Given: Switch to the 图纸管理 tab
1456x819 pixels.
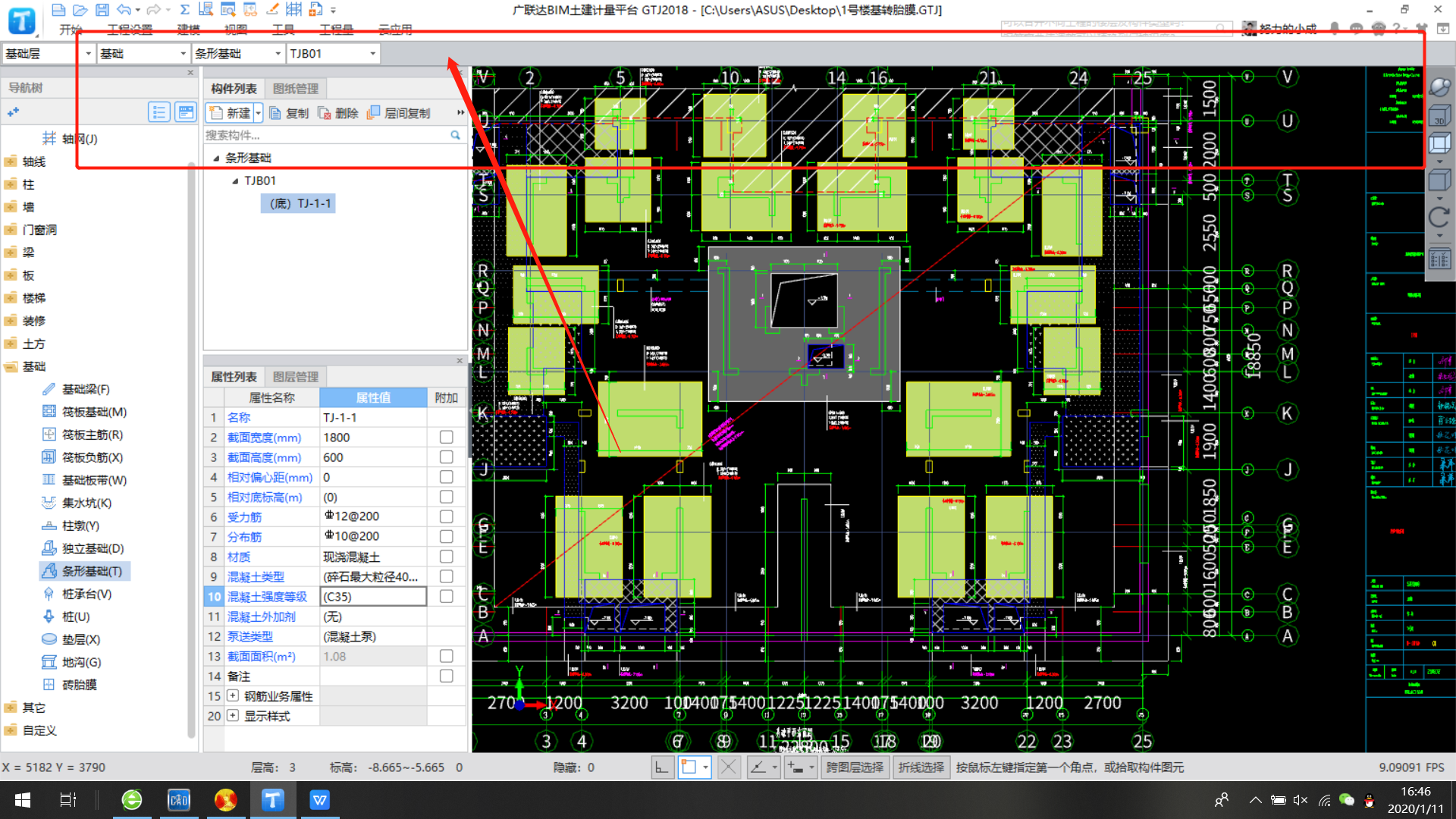Looking at the screenshot, I should click(296, 89).
